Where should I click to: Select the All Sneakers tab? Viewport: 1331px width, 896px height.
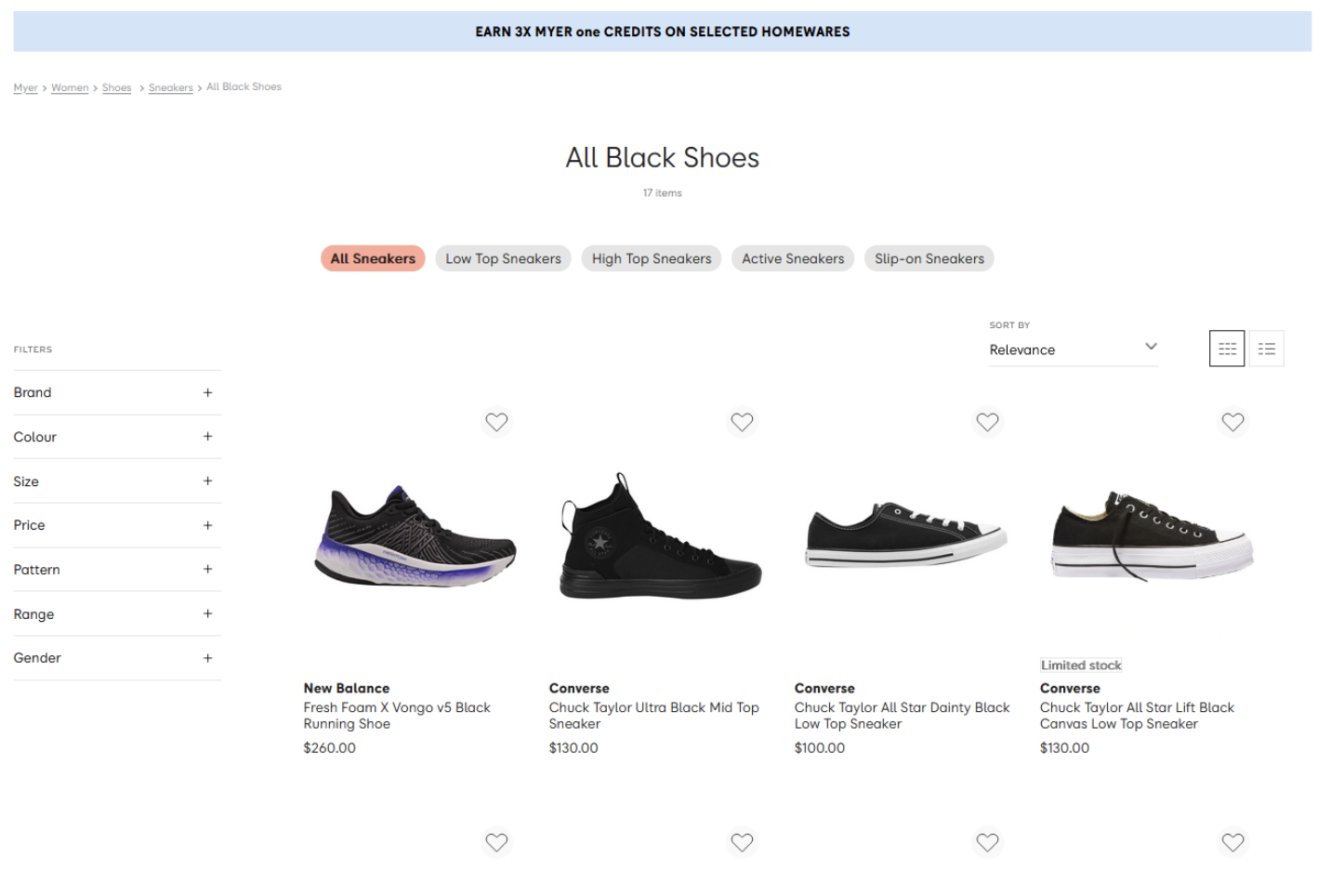click(373, 258)
